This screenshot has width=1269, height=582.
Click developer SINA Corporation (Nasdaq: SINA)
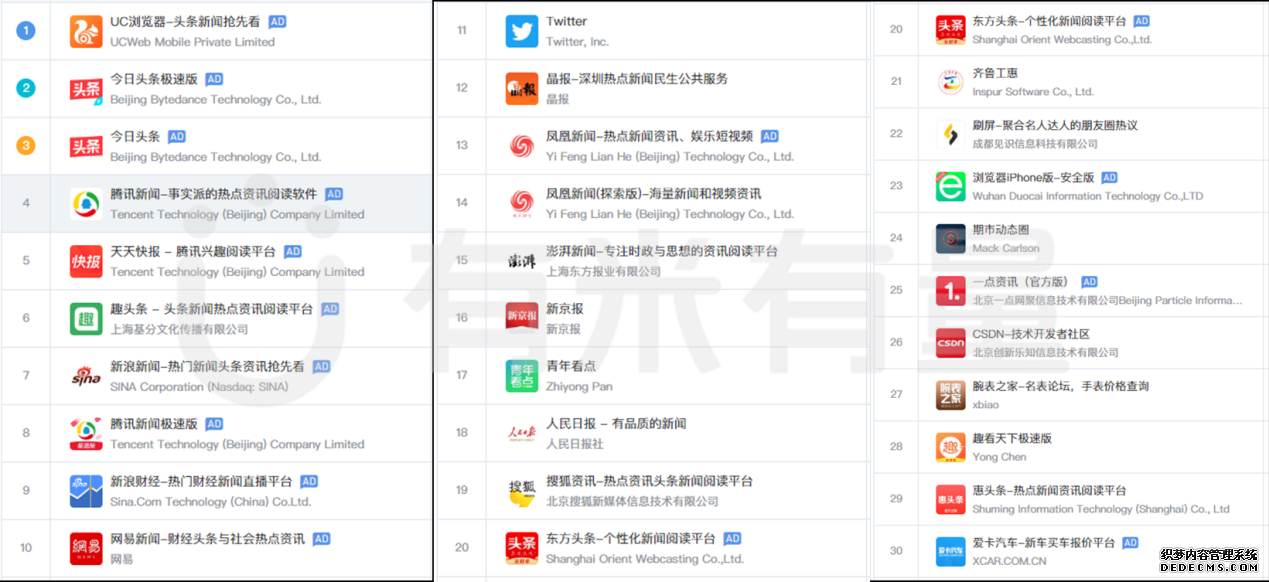click(199, 387)
